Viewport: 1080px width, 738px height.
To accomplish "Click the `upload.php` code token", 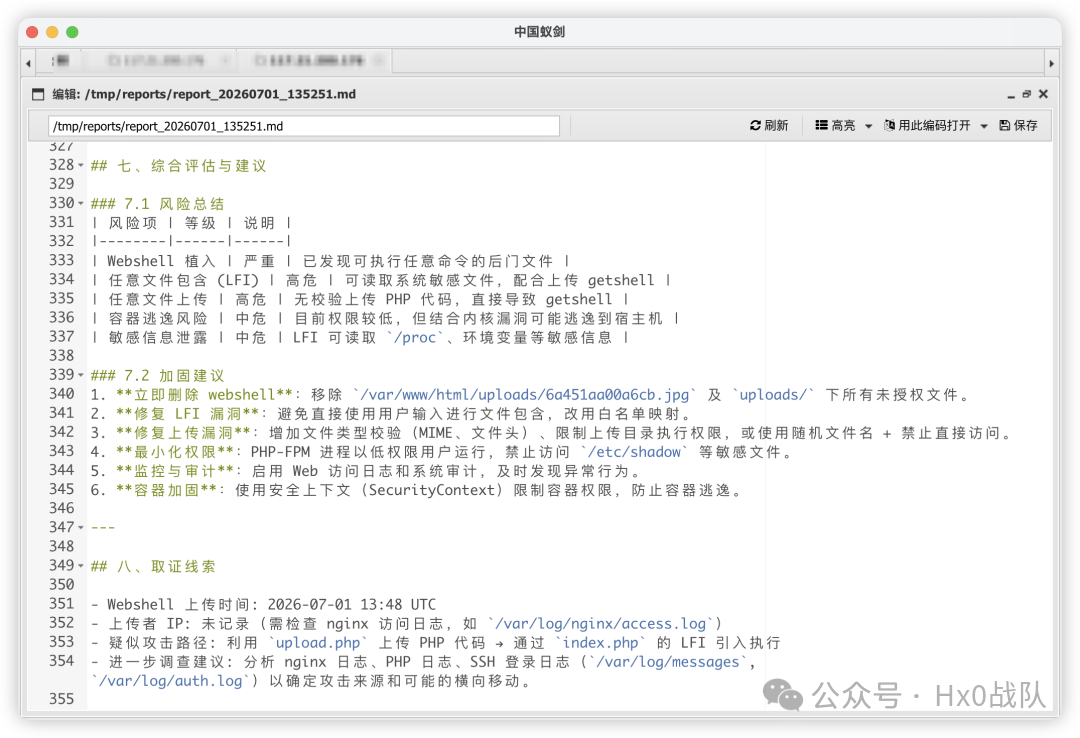I will [x=318, y=643].
